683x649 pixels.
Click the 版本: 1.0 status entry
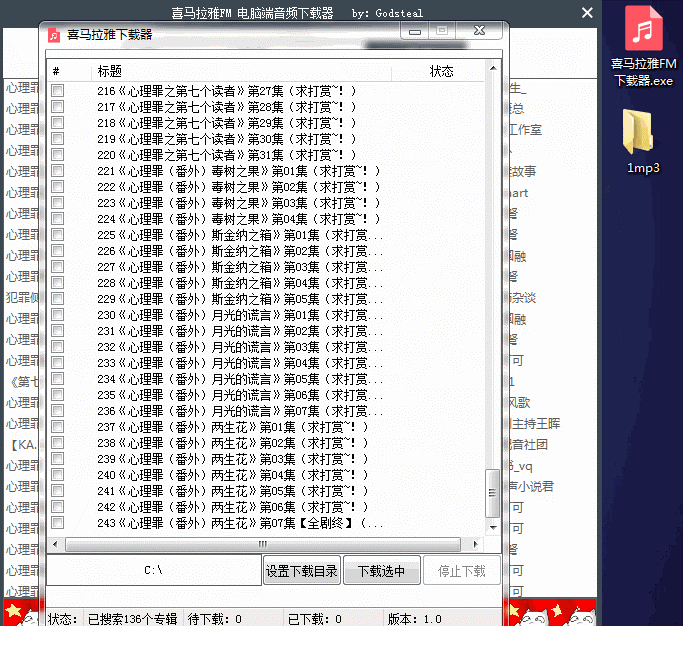[x=414, y=619]
